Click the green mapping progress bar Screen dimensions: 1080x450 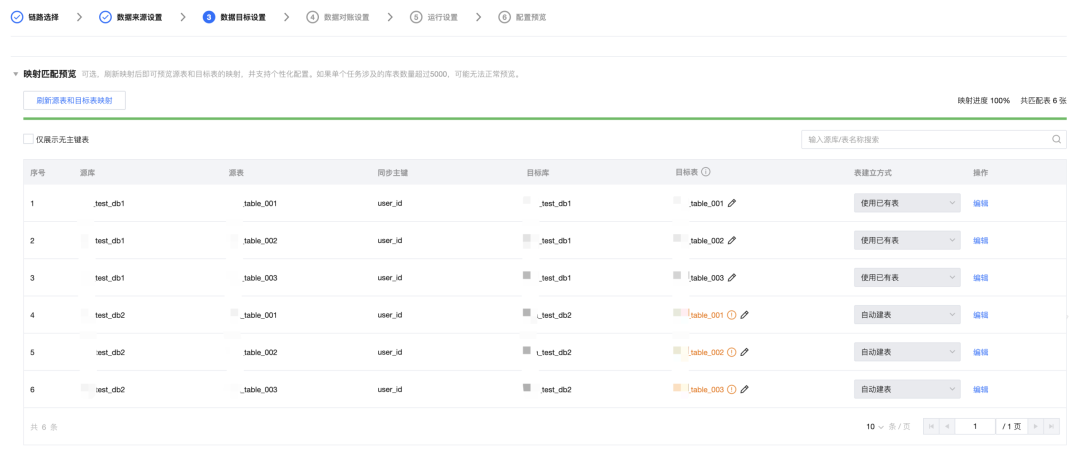point(545,119)
